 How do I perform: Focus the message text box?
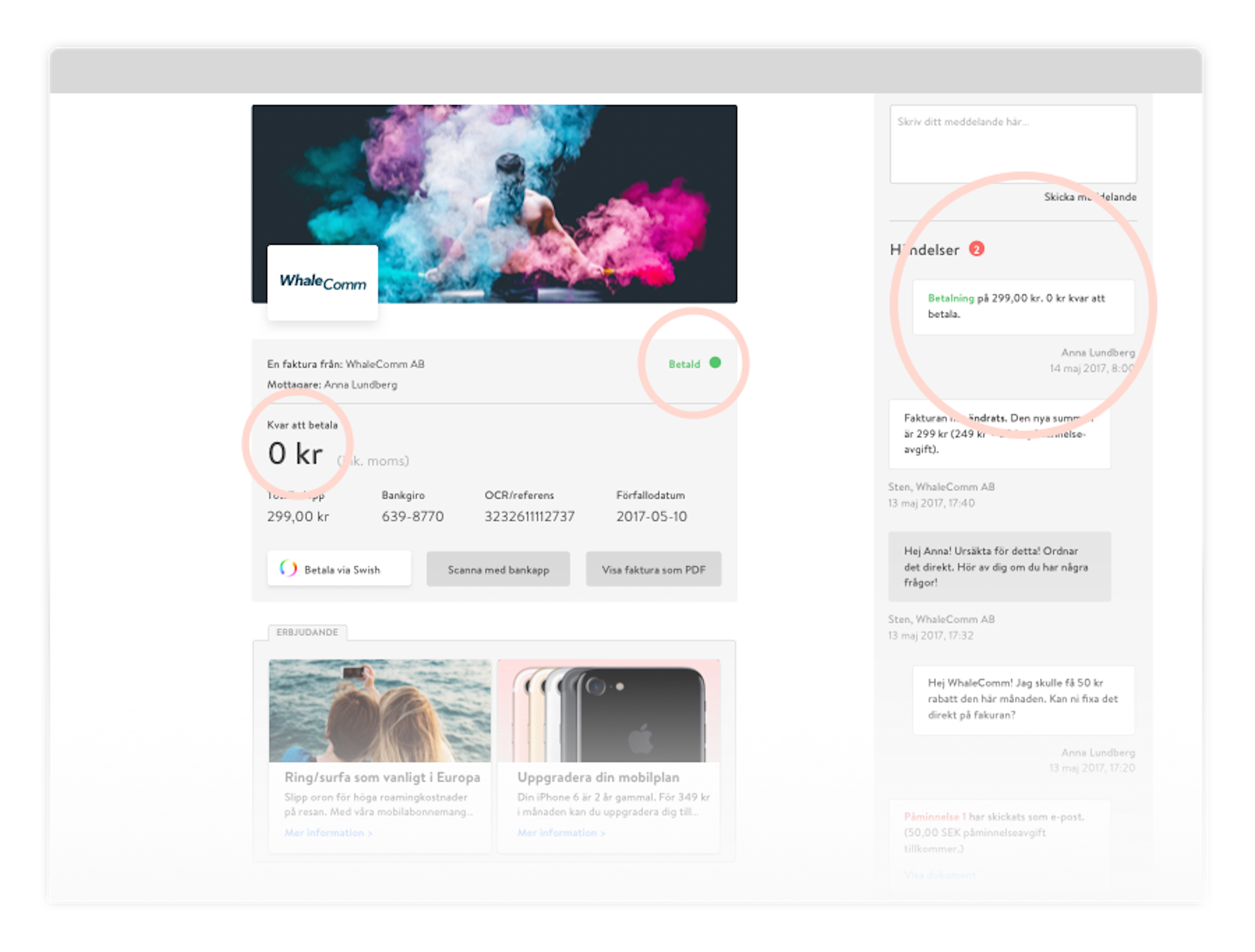click(1013, 144)
